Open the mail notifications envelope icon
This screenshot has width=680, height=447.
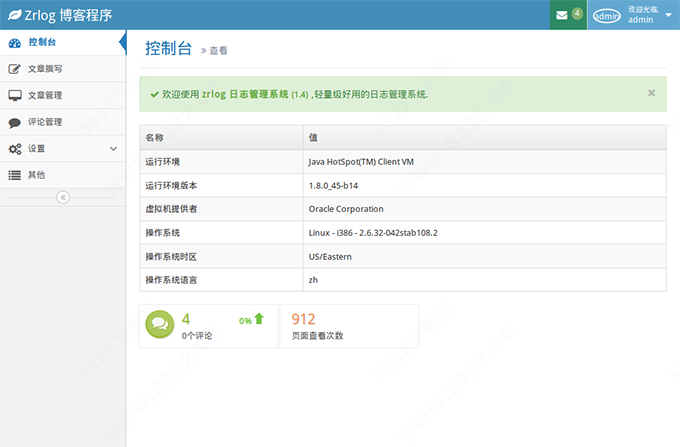click(x=562, y=15)
